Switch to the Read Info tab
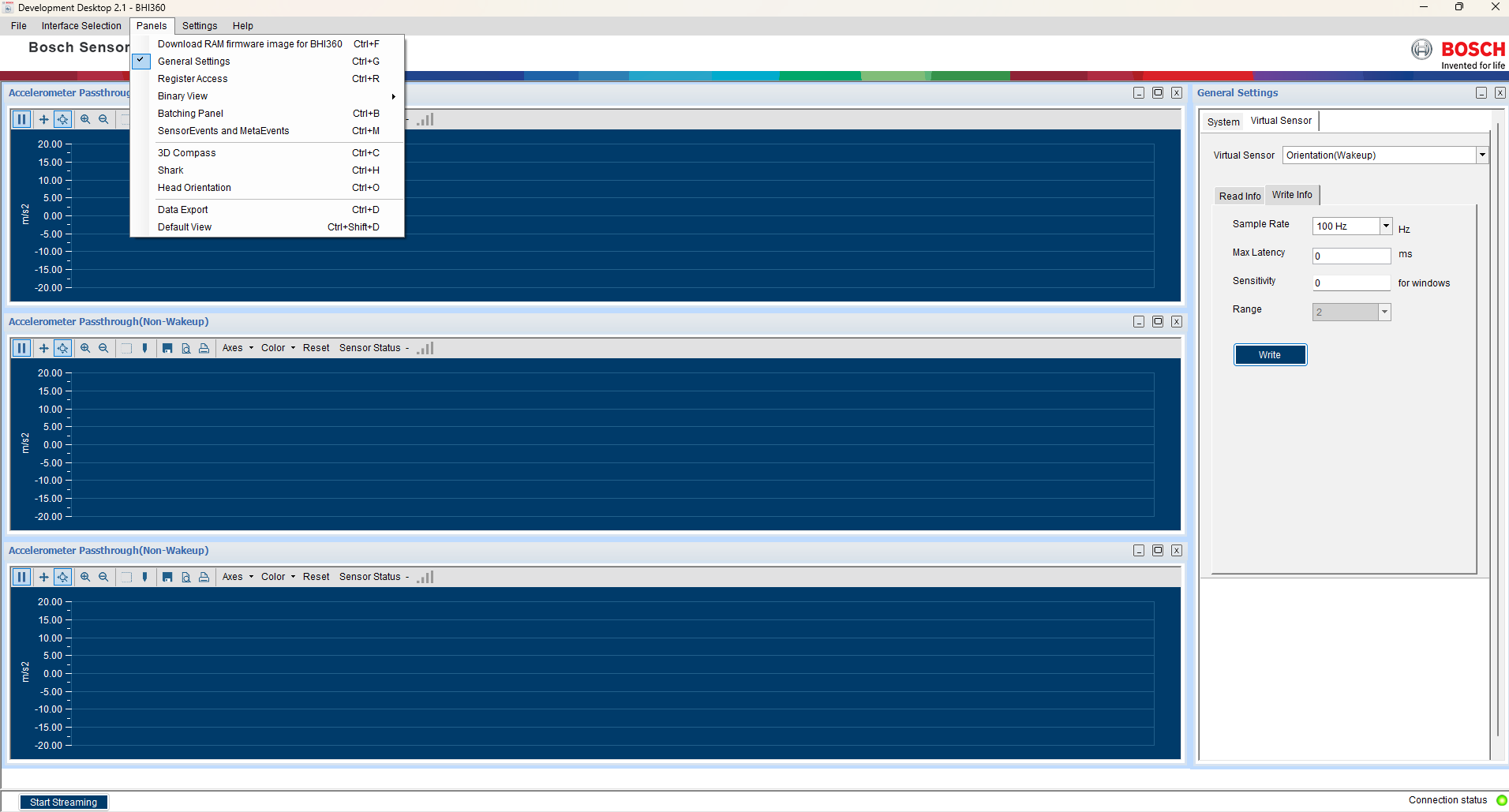 click(1240, 196)
